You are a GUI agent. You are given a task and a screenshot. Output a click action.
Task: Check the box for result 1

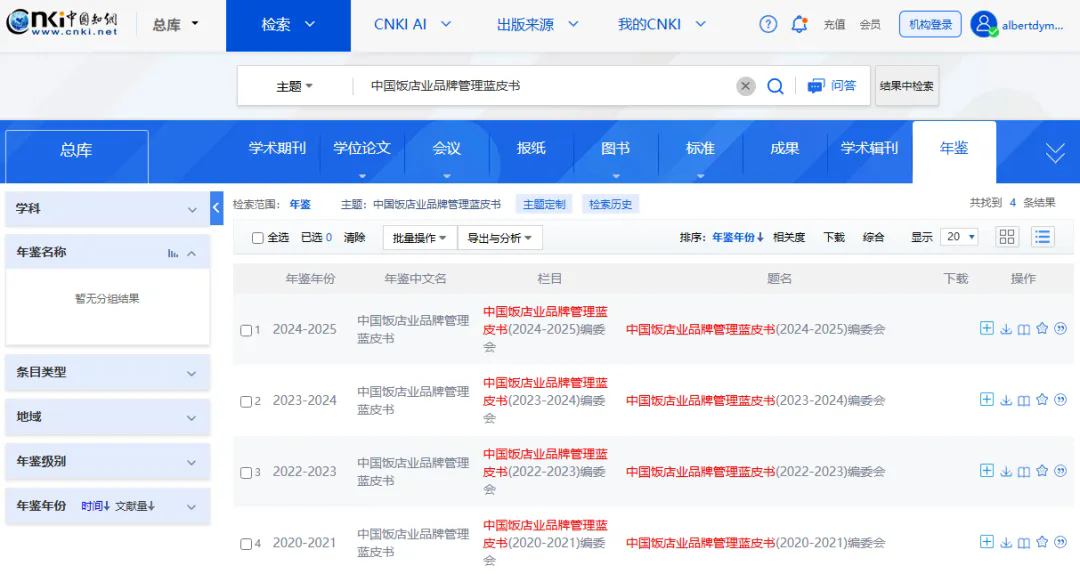[x=246, y=330]
